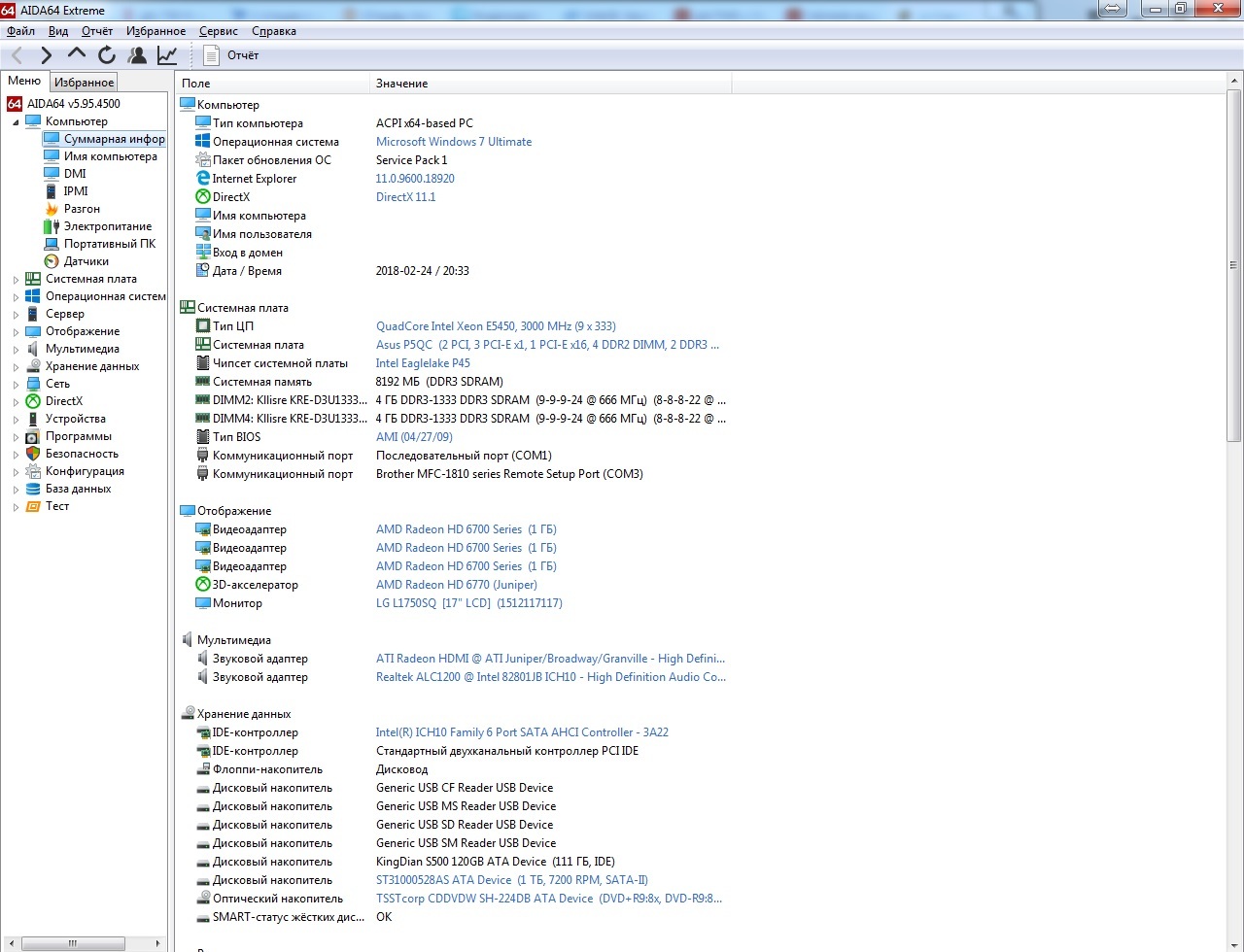
Task: Open the LG L1750SQ monitor link
Action: 469,603
